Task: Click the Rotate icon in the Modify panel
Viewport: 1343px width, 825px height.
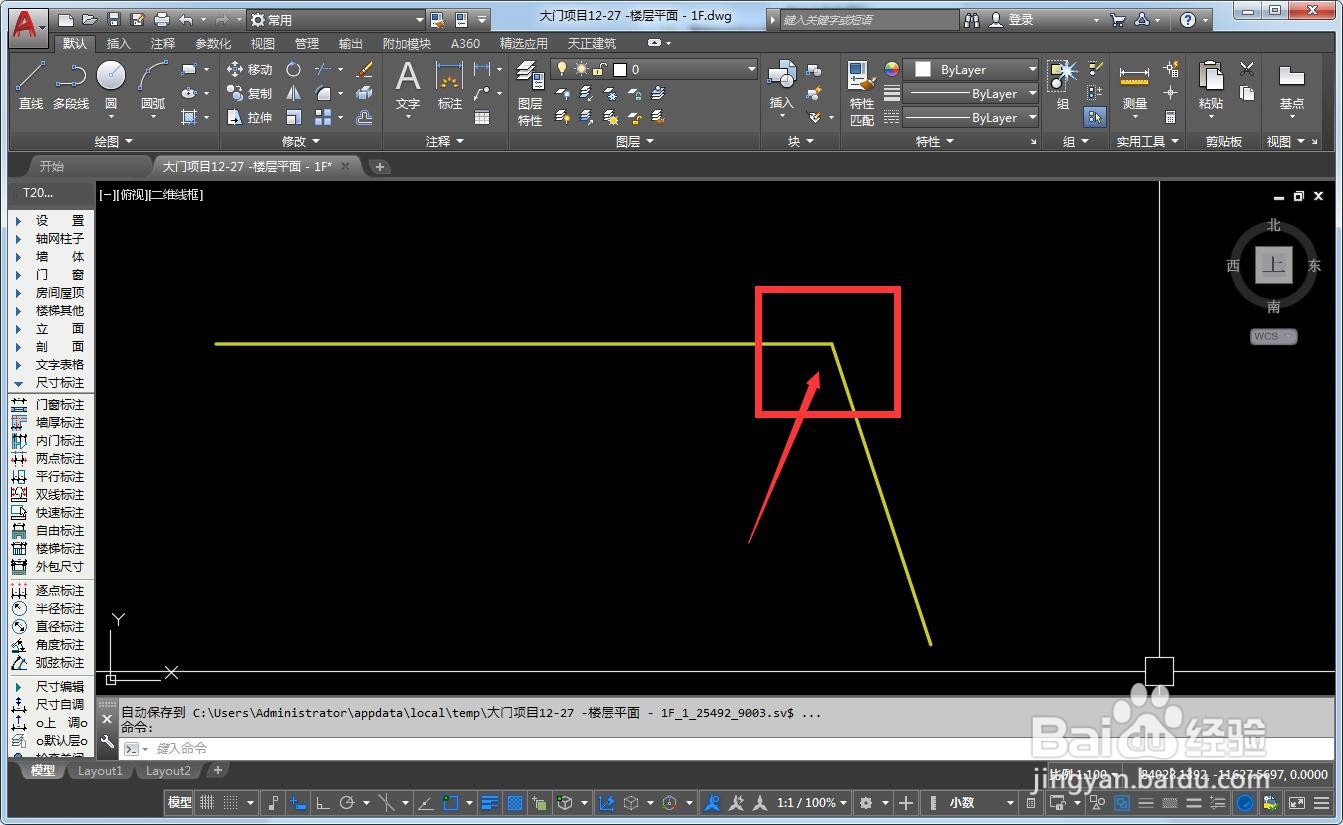Action: [x=293, y=69]
